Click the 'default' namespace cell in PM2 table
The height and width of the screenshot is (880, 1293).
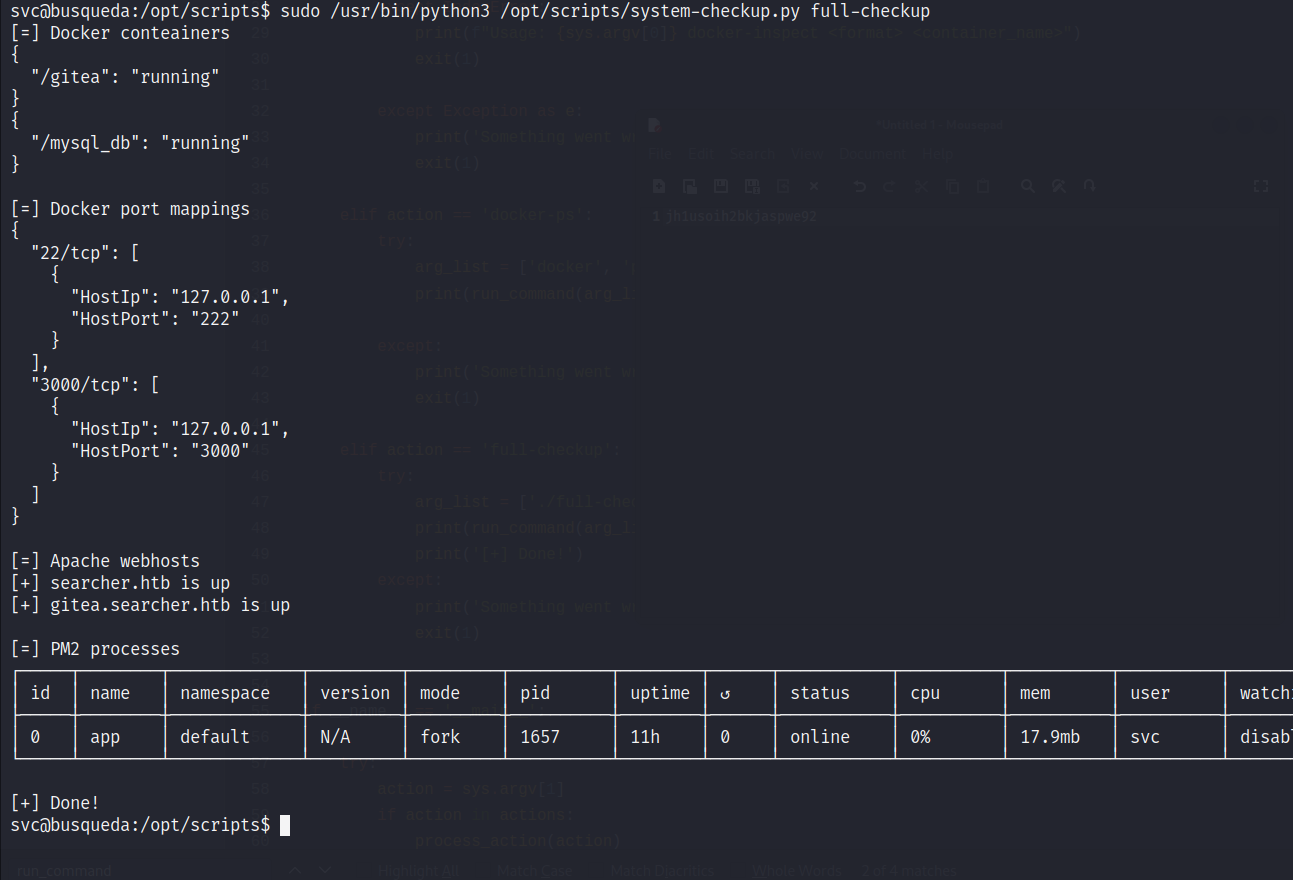[x=215, y=737]
